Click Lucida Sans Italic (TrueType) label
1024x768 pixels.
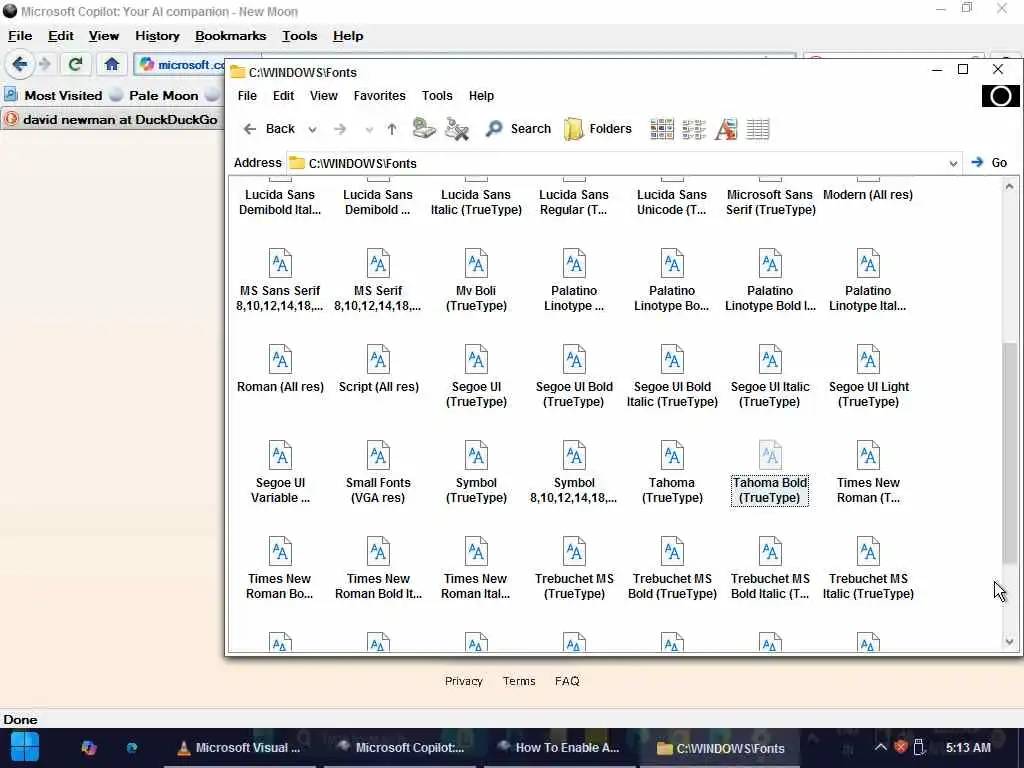476,202
